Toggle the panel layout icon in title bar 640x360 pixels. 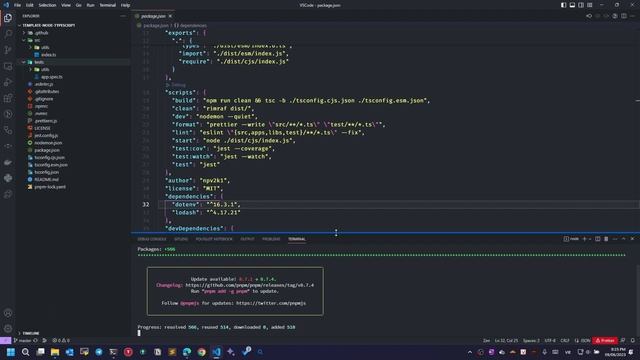(572, 5)
